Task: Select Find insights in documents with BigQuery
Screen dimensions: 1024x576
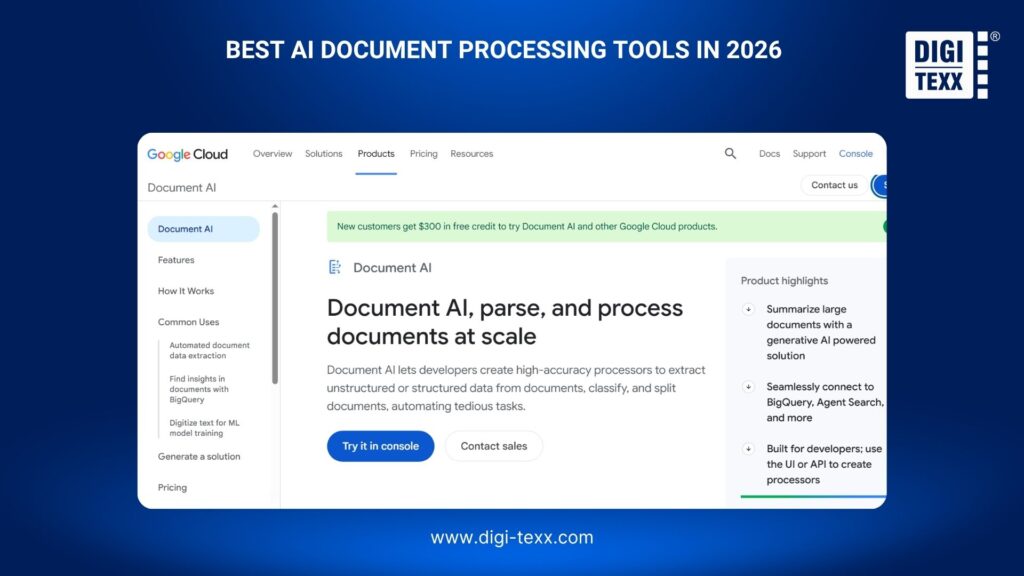Action: (199, 389)
